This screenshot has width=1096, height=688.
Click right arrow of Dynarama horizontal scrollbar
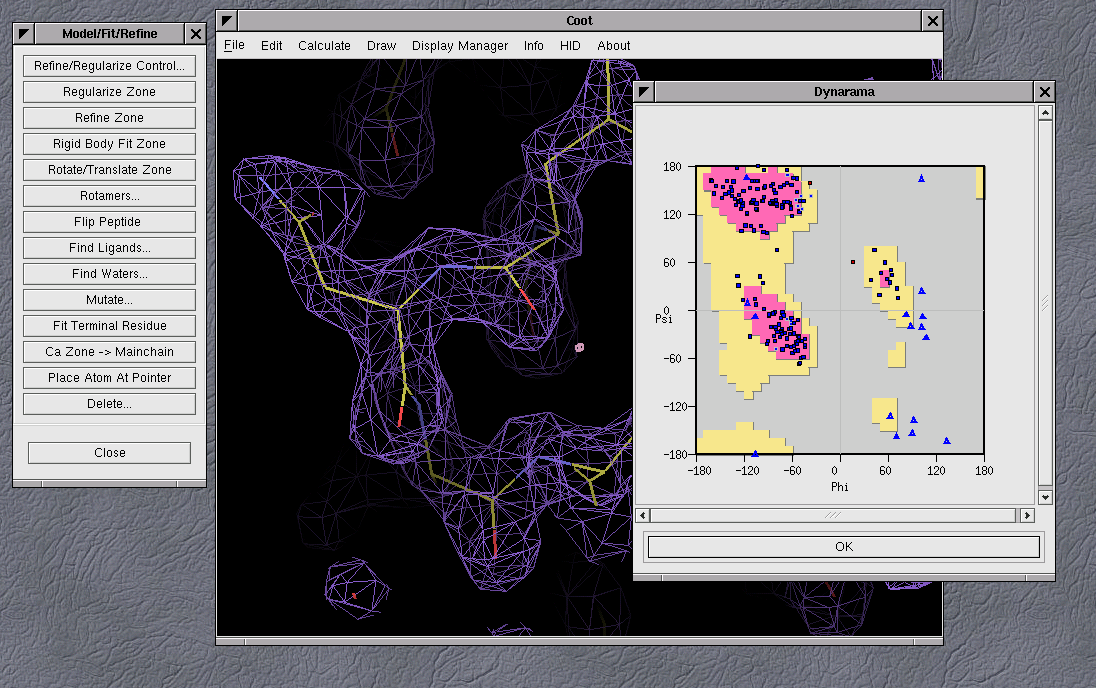(x=1026, y=515)
